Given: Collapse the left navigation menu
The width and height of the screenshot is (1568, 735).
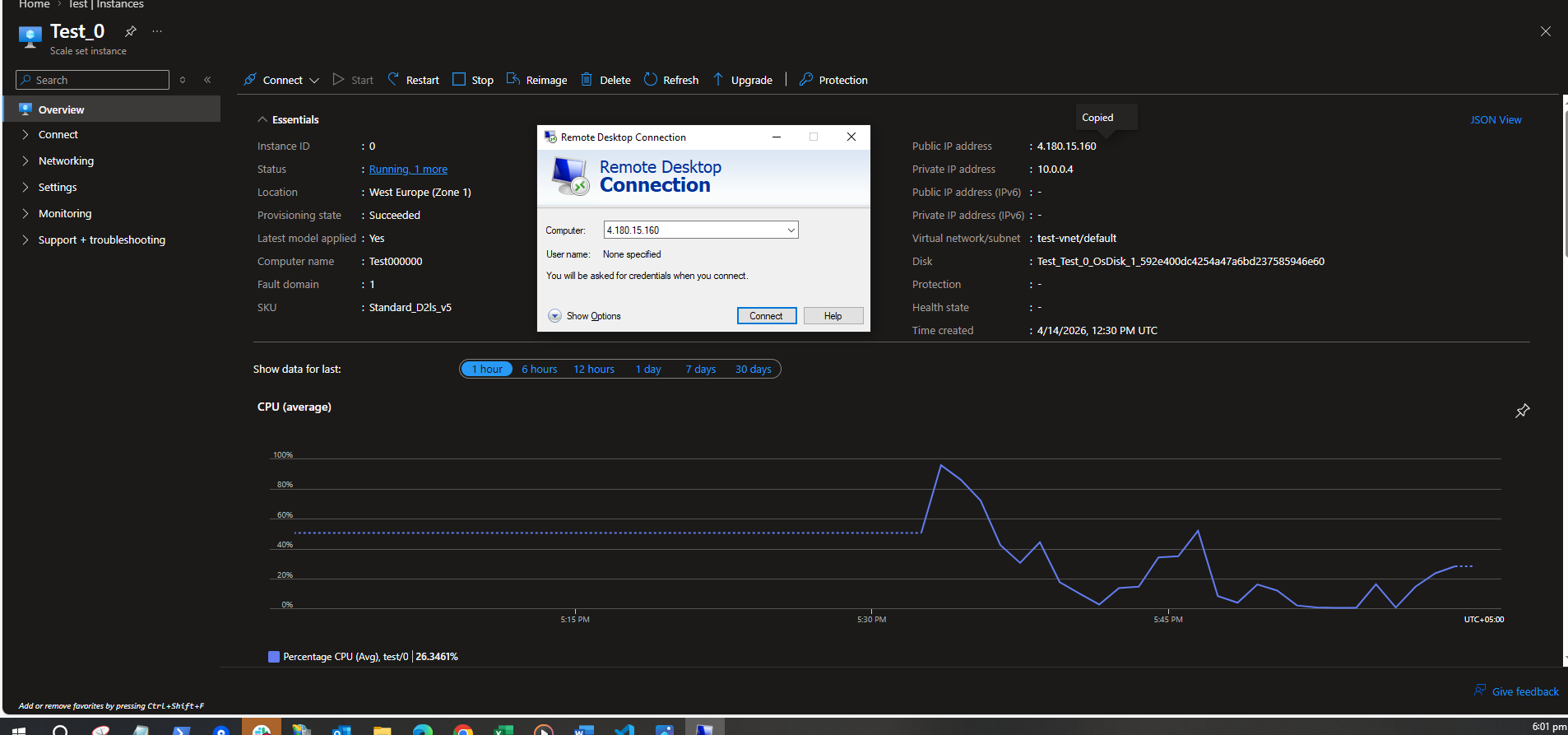Looking at the screenshot, I should [x=207, y=80].
